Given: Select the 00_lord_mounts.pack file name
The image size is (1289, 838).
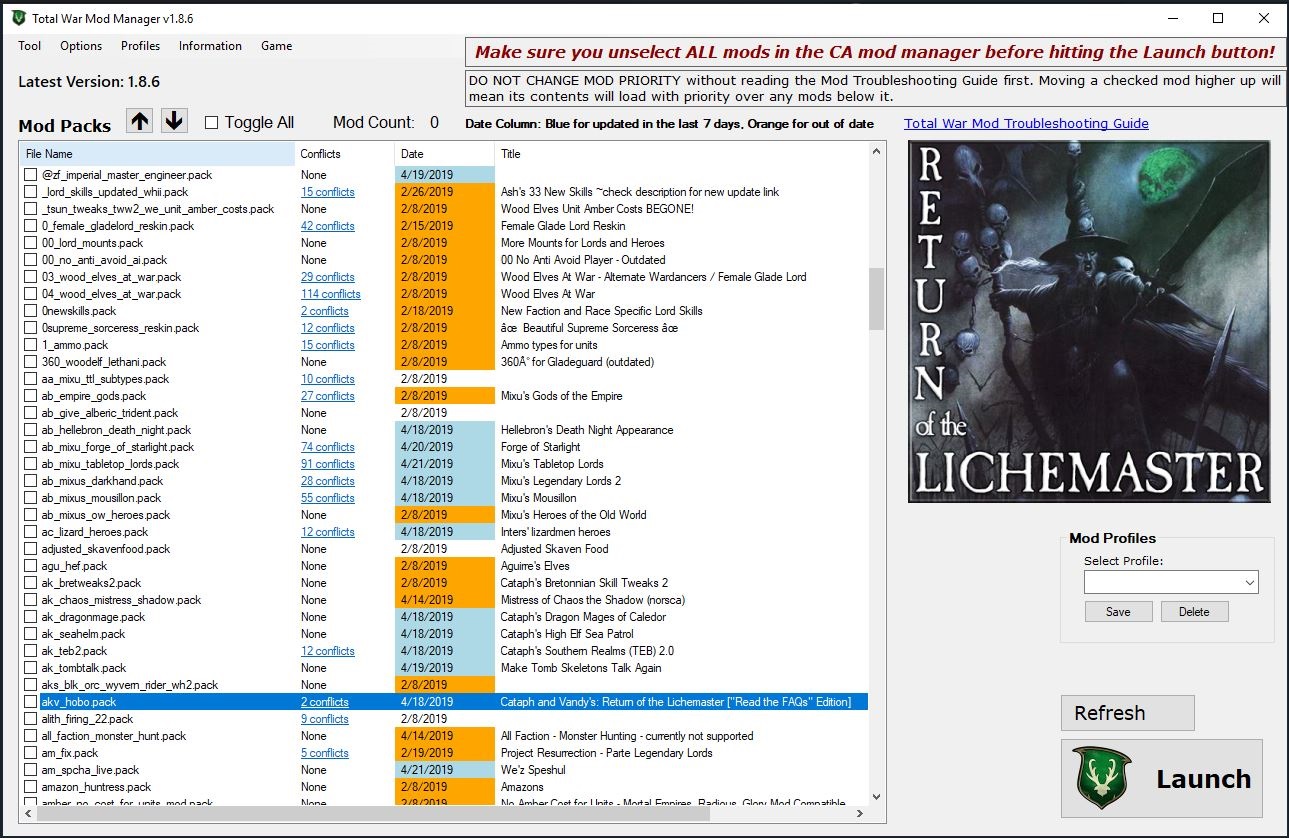Looking at the screenshot, I should tap(92, 243).
